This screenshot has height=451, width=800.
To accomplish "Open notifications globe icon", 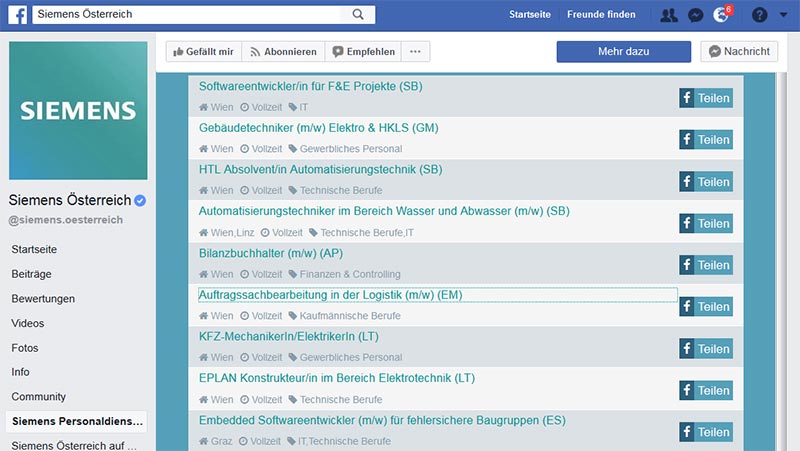I will [x=721, y=15].
